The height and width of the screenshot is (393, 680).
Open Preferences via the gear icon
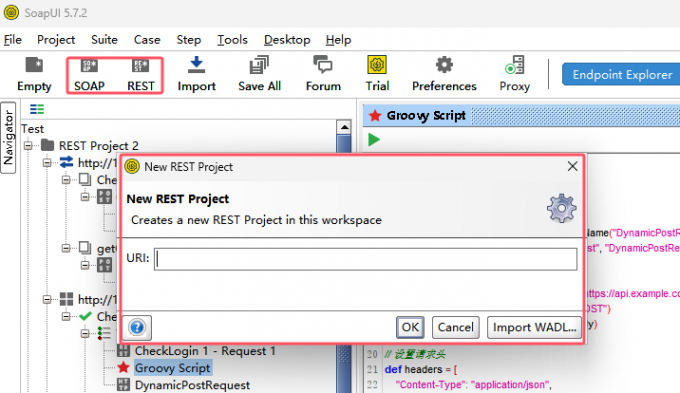(444, 65)
